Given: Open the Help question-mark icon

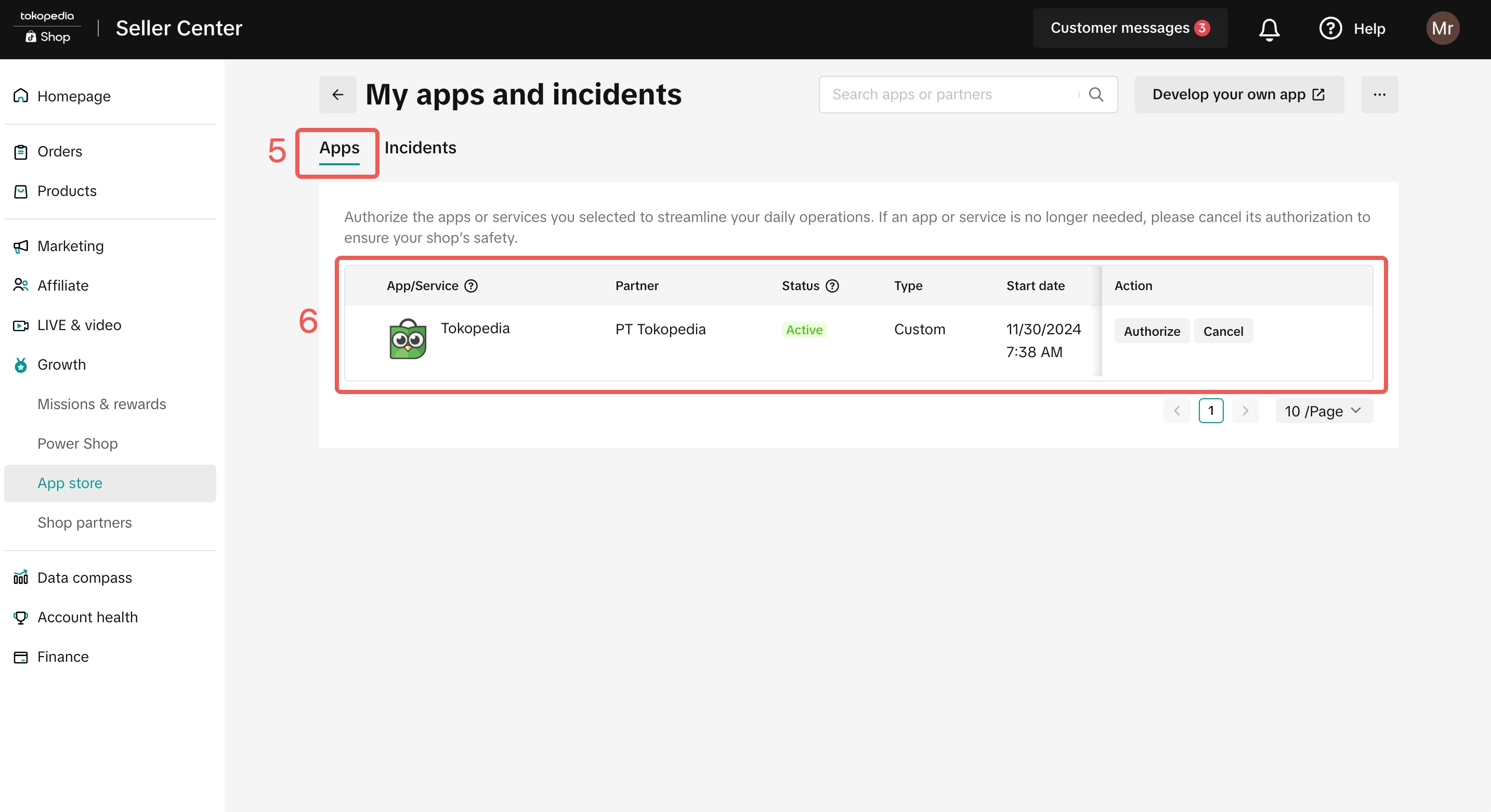Looking at the screenshot, I should (1330, 29).
